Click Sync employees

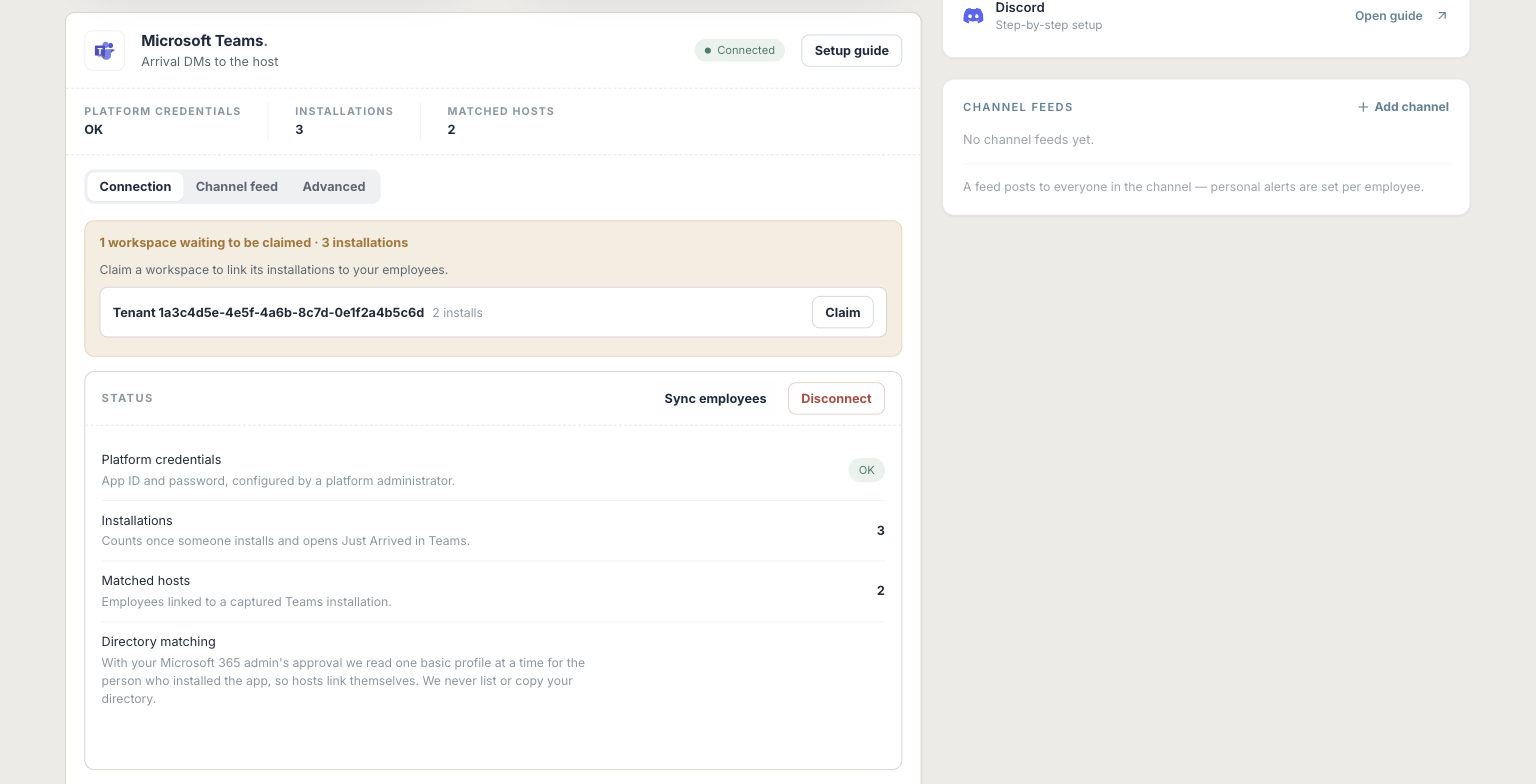tap(715, 399)
